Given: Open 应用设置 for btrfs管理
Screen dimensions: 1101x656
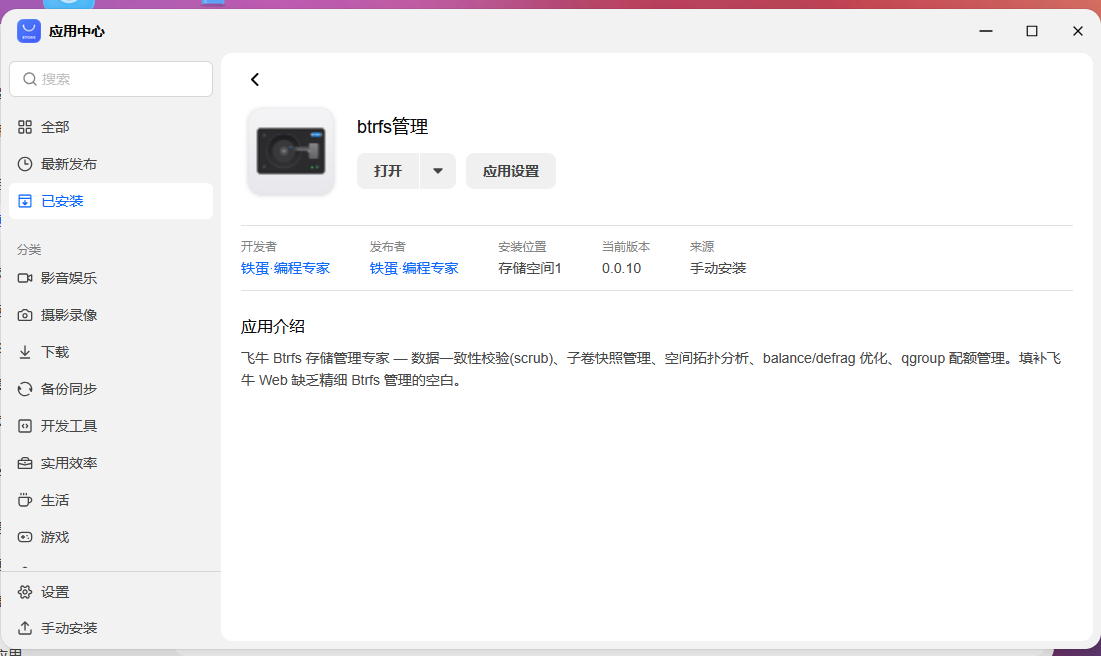Looking at the screenshot, I should [511, 171].
